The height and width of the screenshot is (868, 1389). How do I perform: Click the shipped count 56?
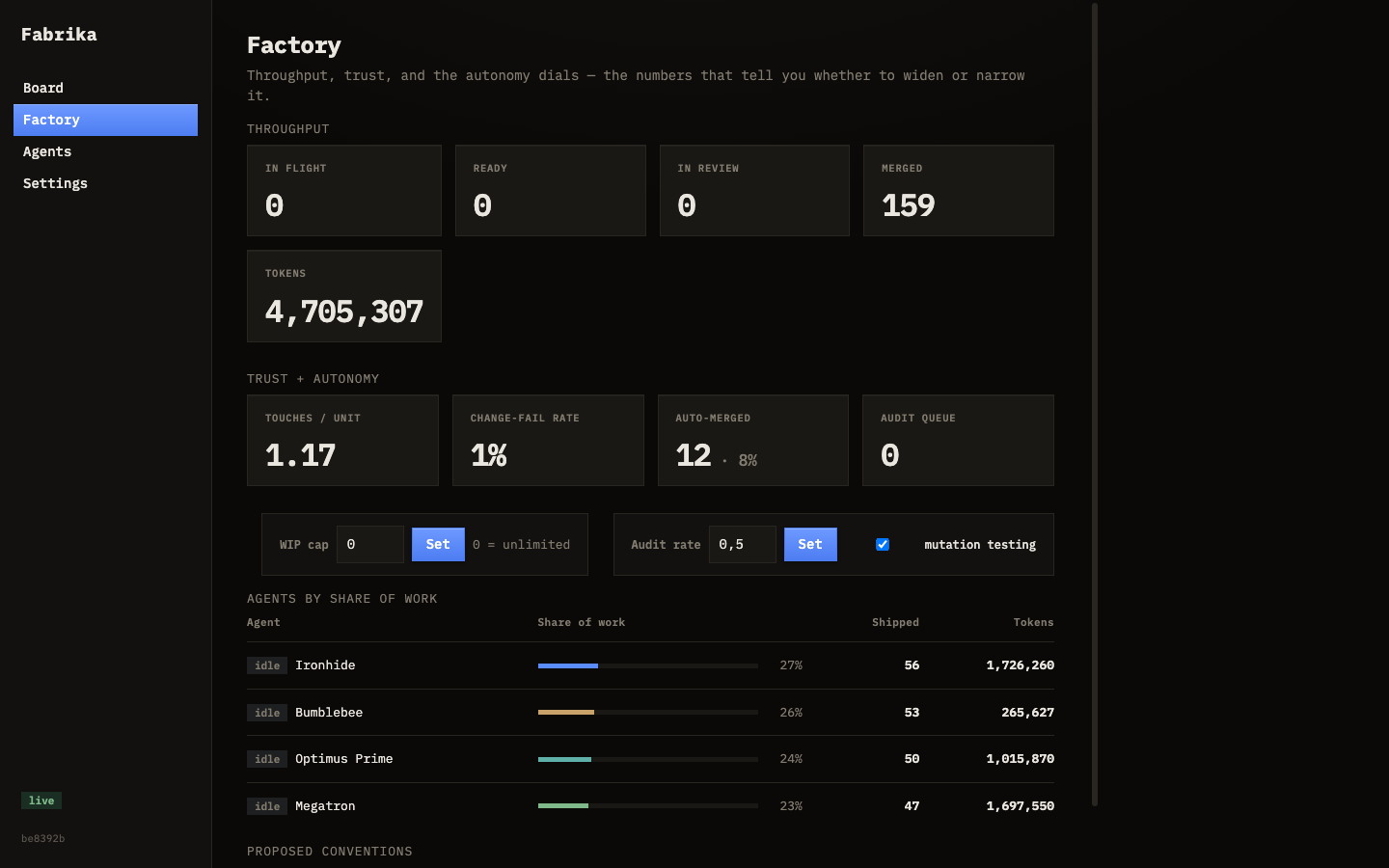tap(912, 665)
